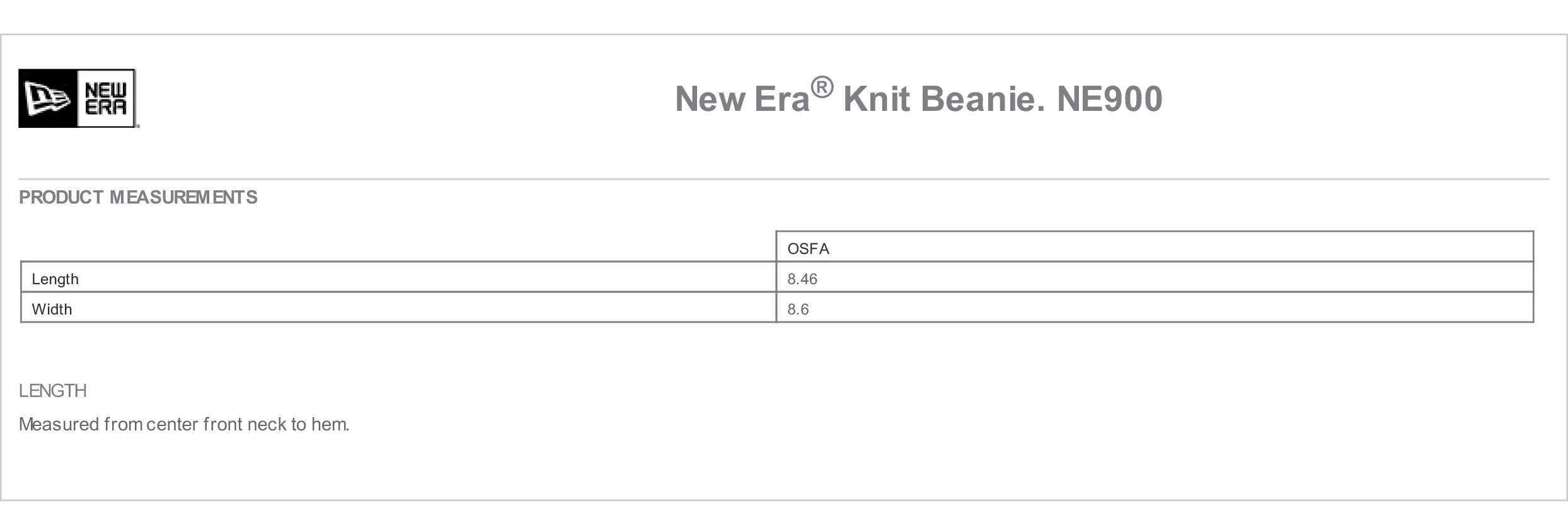The width and height of the screenshot is (1568, 518).
Task: Click the PRODUCT MEASUREMENTS heading
Action: 138,198
